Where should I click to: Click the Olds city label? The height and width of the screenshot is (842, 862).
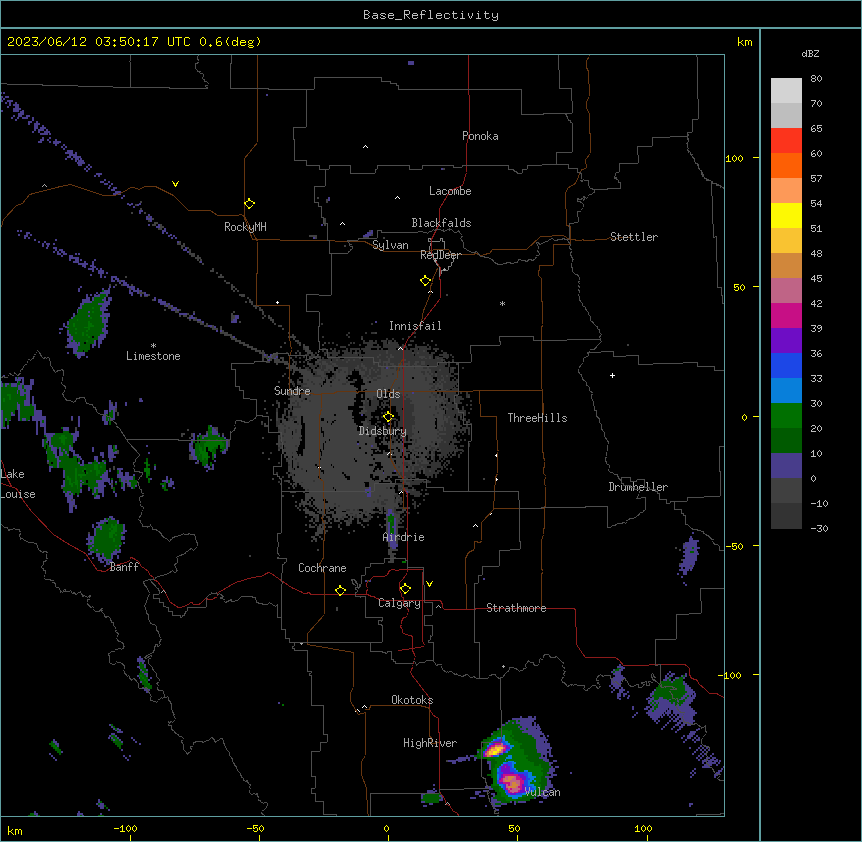pos(388,394)
